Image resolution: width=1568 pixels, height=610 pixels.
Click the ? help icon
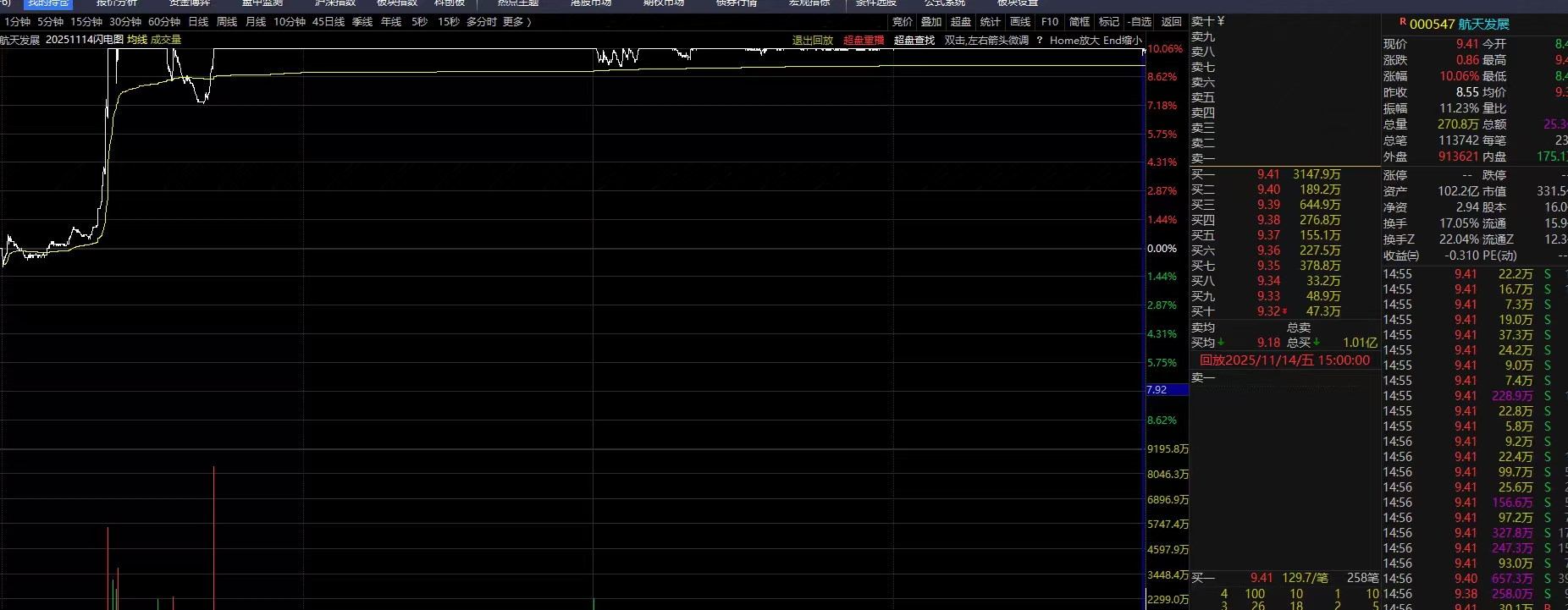(1040, 41)
